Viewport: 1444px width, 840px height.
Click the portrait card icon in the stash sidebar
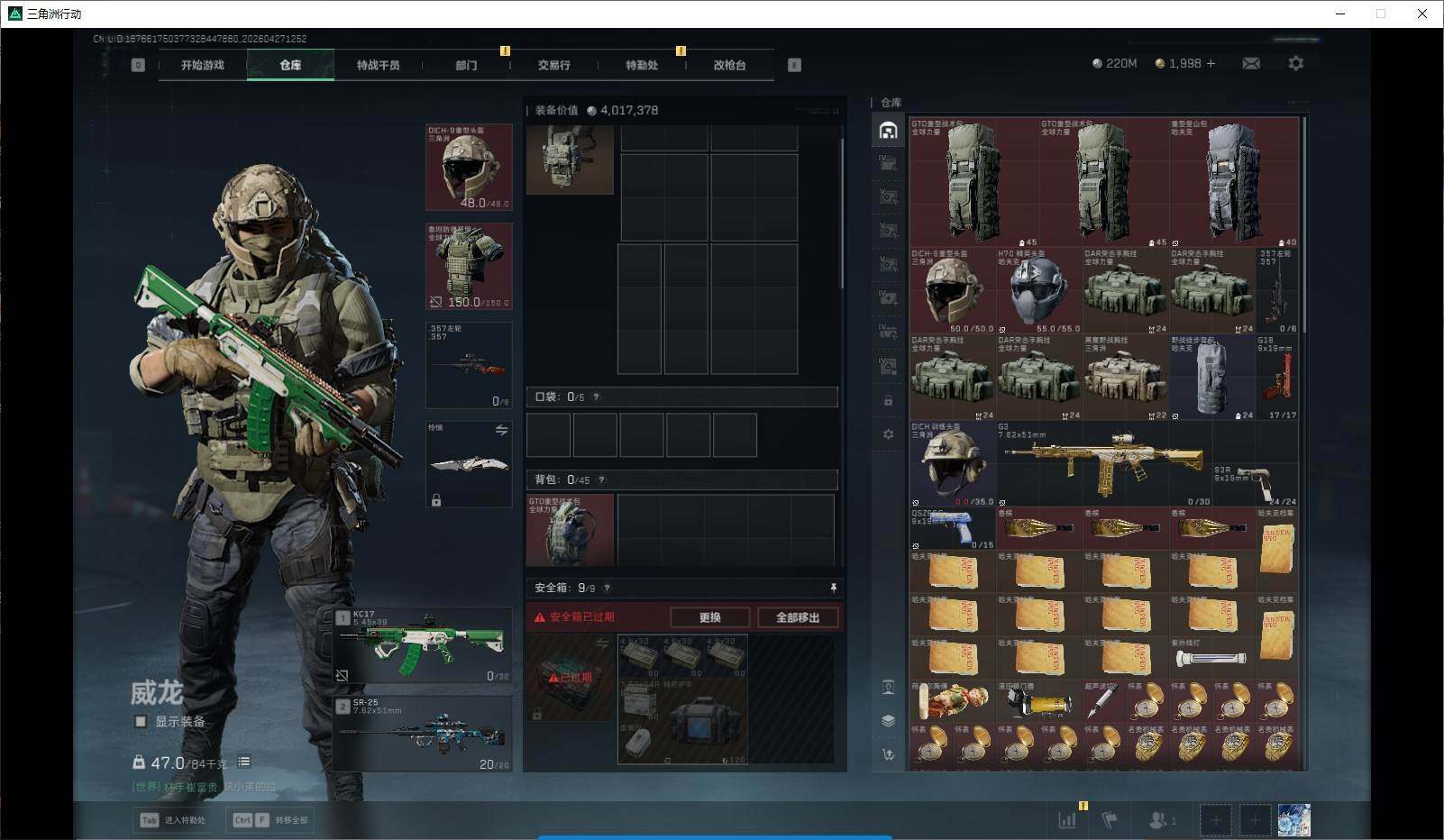click(888, 688)
